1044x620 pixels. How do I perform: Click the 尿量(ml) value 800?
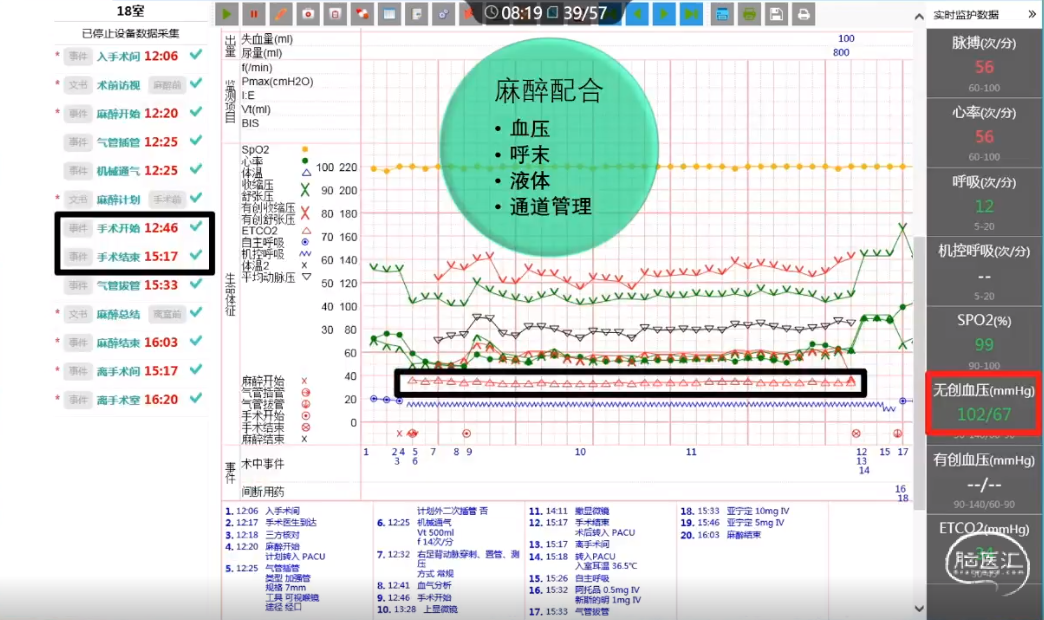pyautogui.click(x=841, y=53)
